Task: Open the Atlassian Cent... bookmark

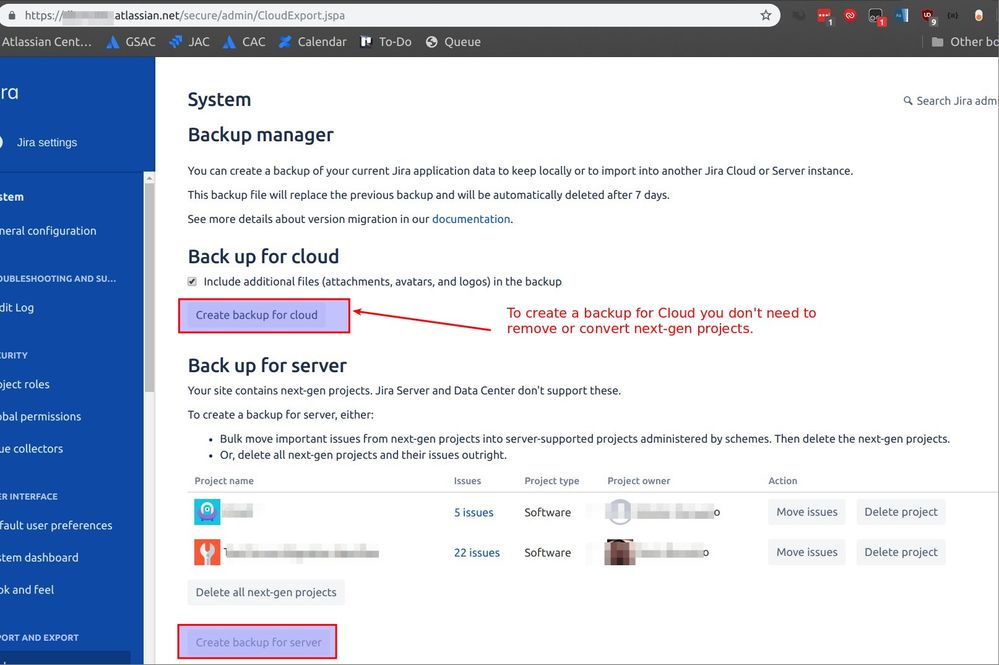Action: (x=46, y=41)
